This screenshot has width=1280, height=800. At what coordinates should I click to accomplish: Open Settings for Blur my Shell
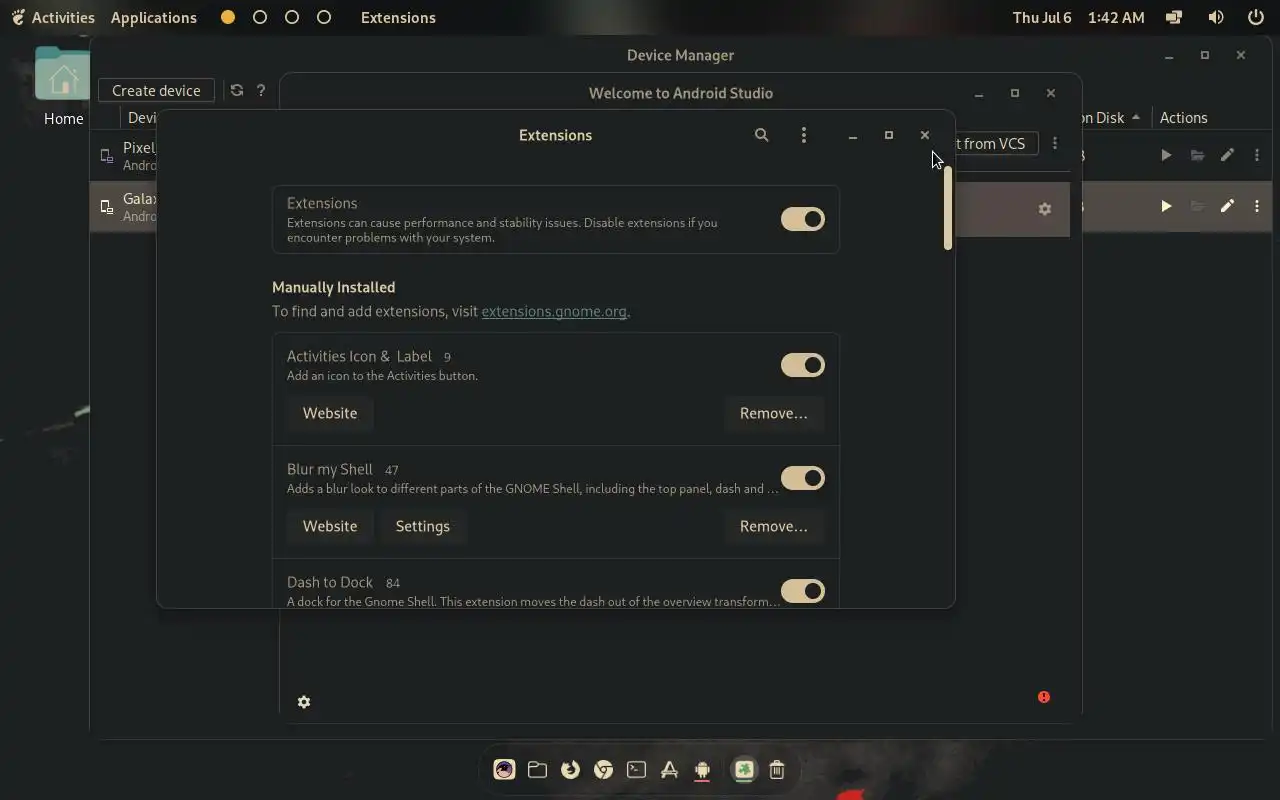(x=423, y=526)
